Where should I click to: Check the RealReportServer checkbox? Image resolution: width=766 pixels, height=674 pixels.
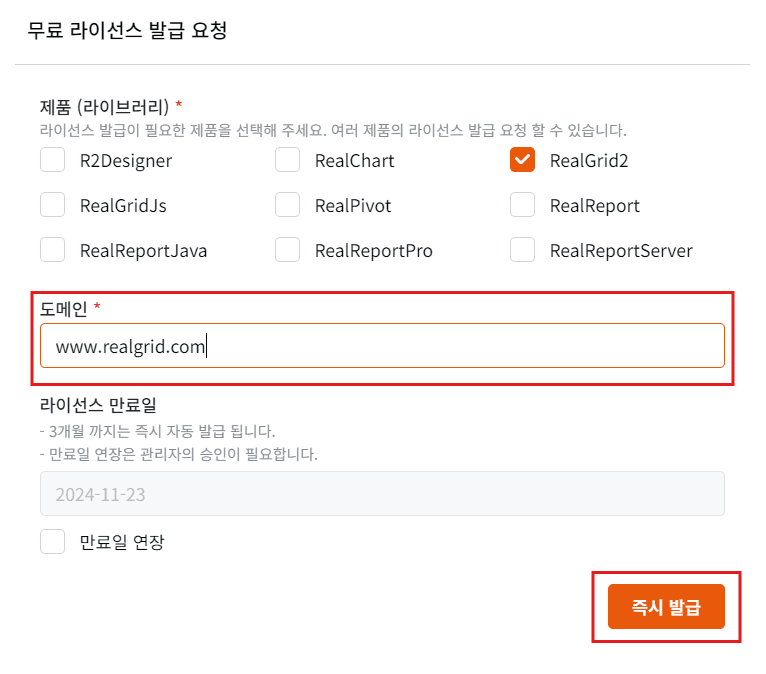tap(522, 250)
